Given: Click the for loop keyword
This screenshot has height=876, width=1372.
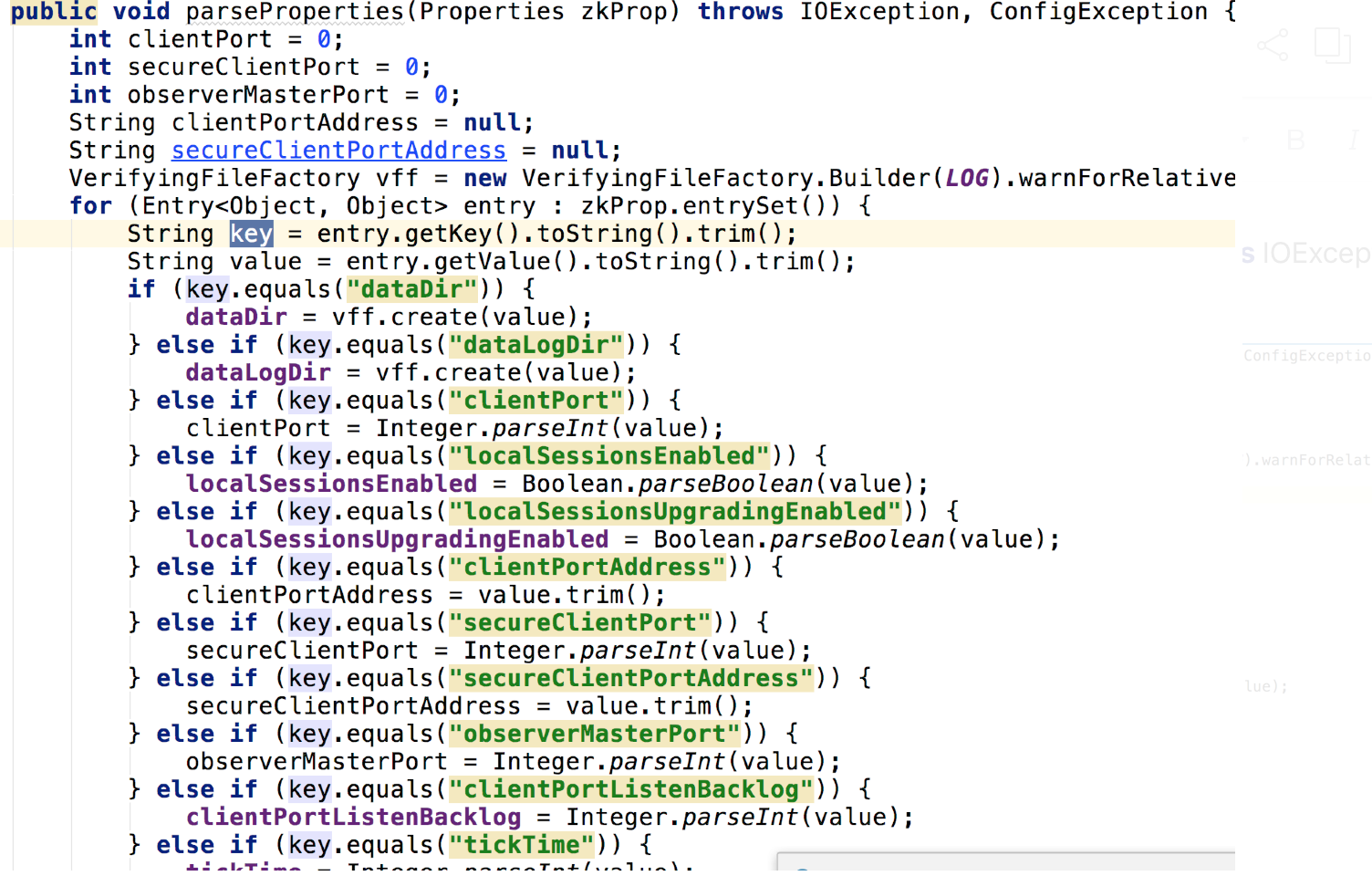Looking at the screenshot, I should point(91,206).
